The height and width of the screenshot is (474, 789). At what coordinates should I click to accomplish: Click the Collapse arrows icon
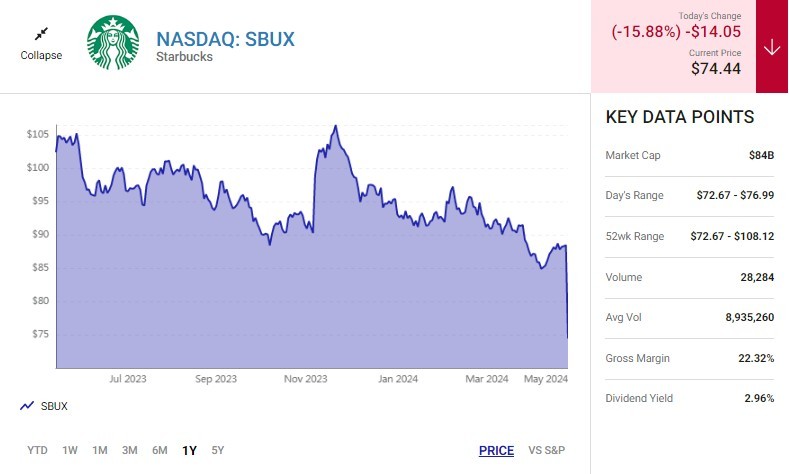coord(41,33)
